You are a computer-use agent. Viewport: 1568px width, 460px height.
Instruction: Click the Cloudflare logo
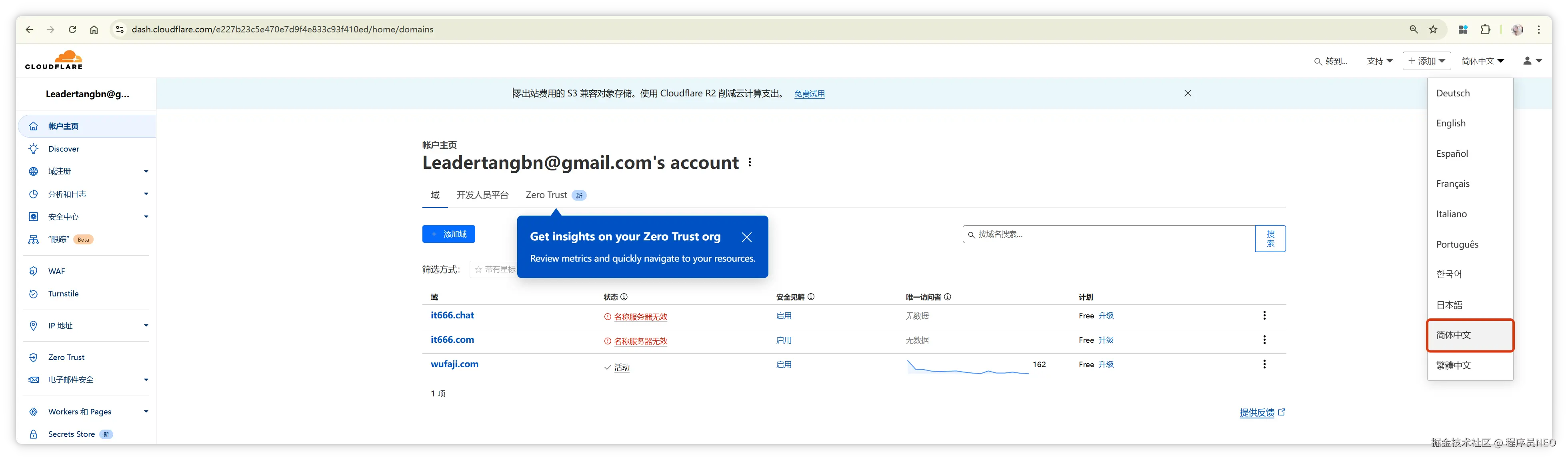[54, 60]
